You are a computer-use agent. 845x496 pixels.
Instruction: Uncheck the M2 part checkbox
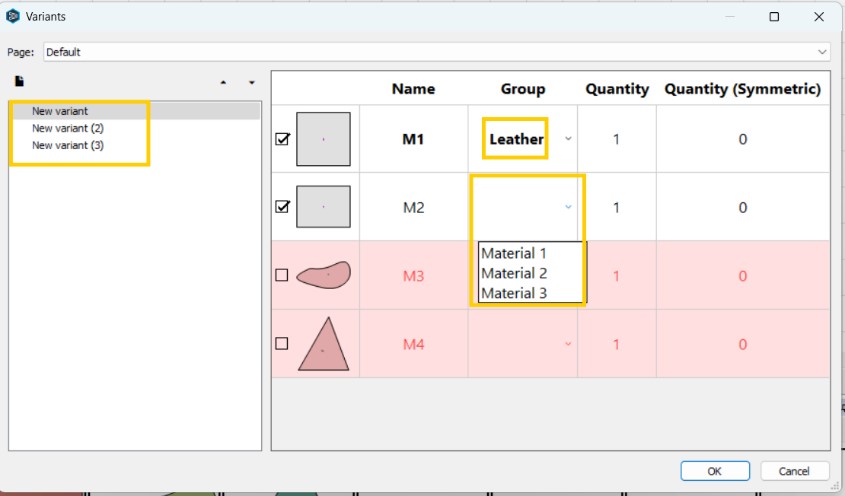click(x=282, y=207)
